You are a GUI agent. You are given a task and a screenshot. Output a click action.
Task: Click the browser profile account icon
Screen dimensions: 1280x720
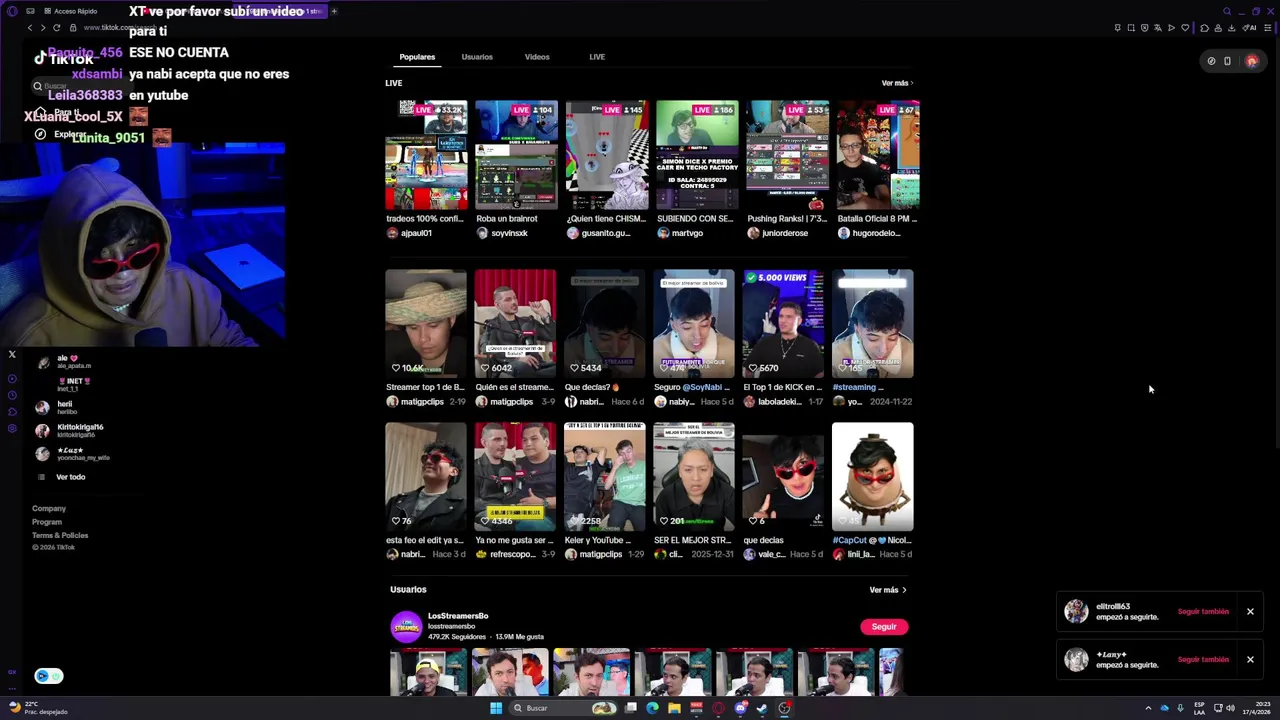point(1218,28)
